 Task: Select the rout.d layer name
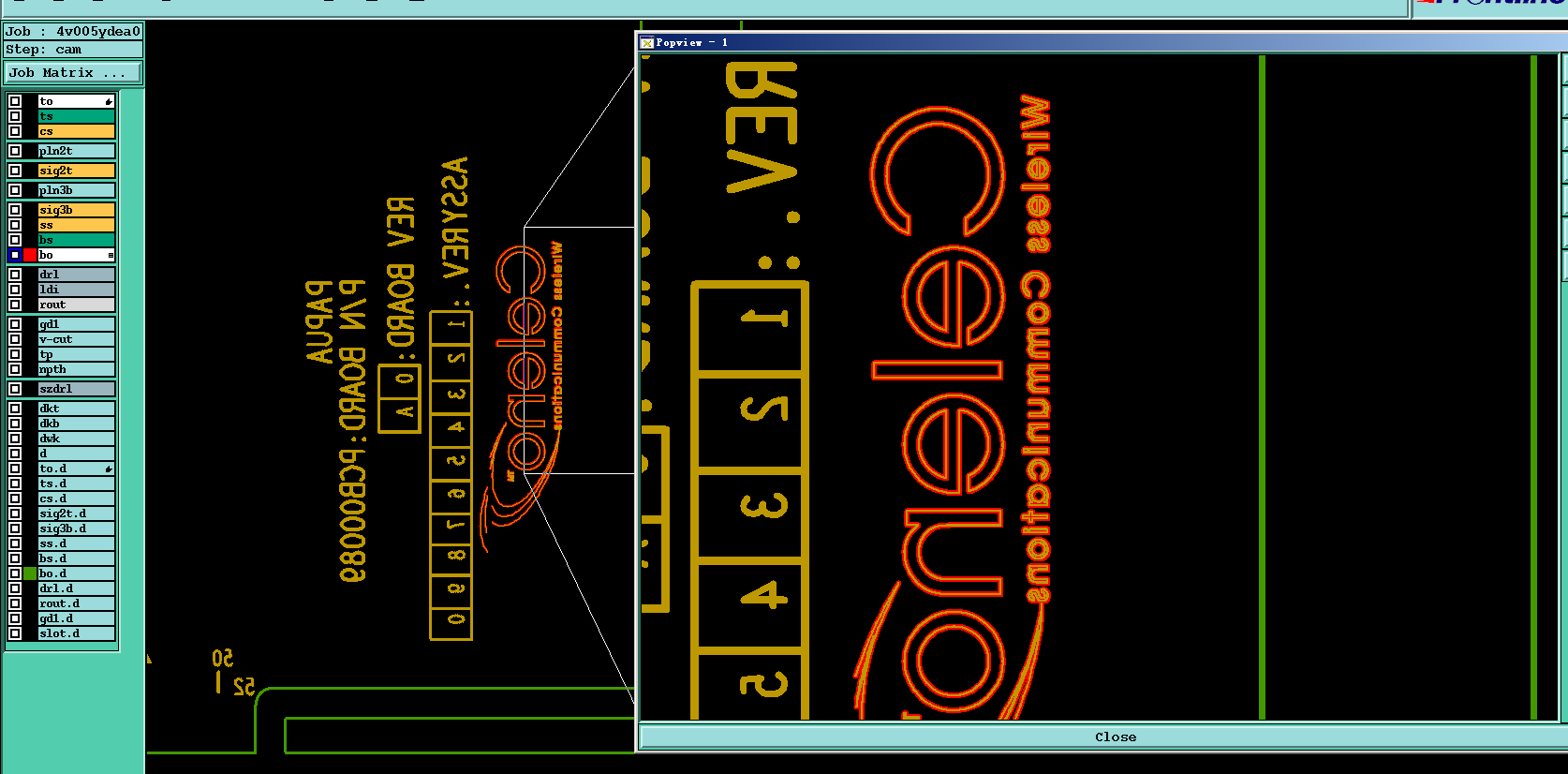[76, 603]
